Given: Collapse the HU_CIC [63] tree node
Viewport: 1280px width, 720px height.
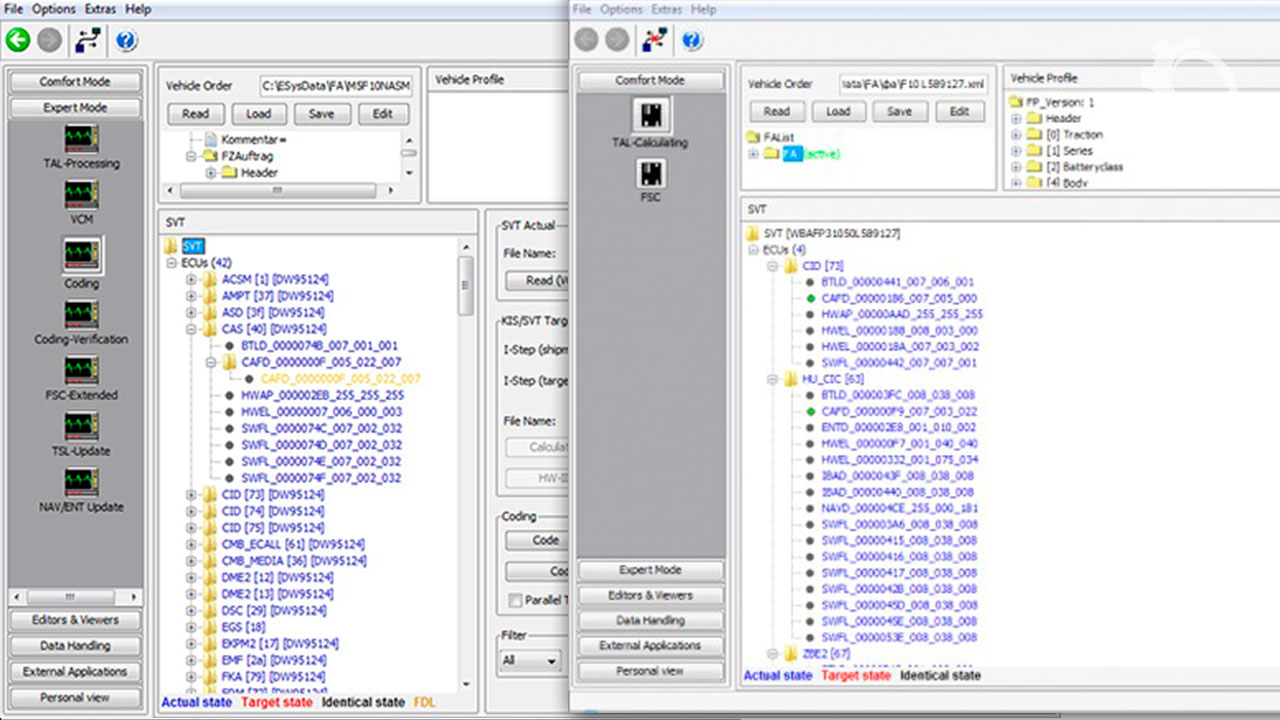Looking at the screenshot, I should click(773, 379).
